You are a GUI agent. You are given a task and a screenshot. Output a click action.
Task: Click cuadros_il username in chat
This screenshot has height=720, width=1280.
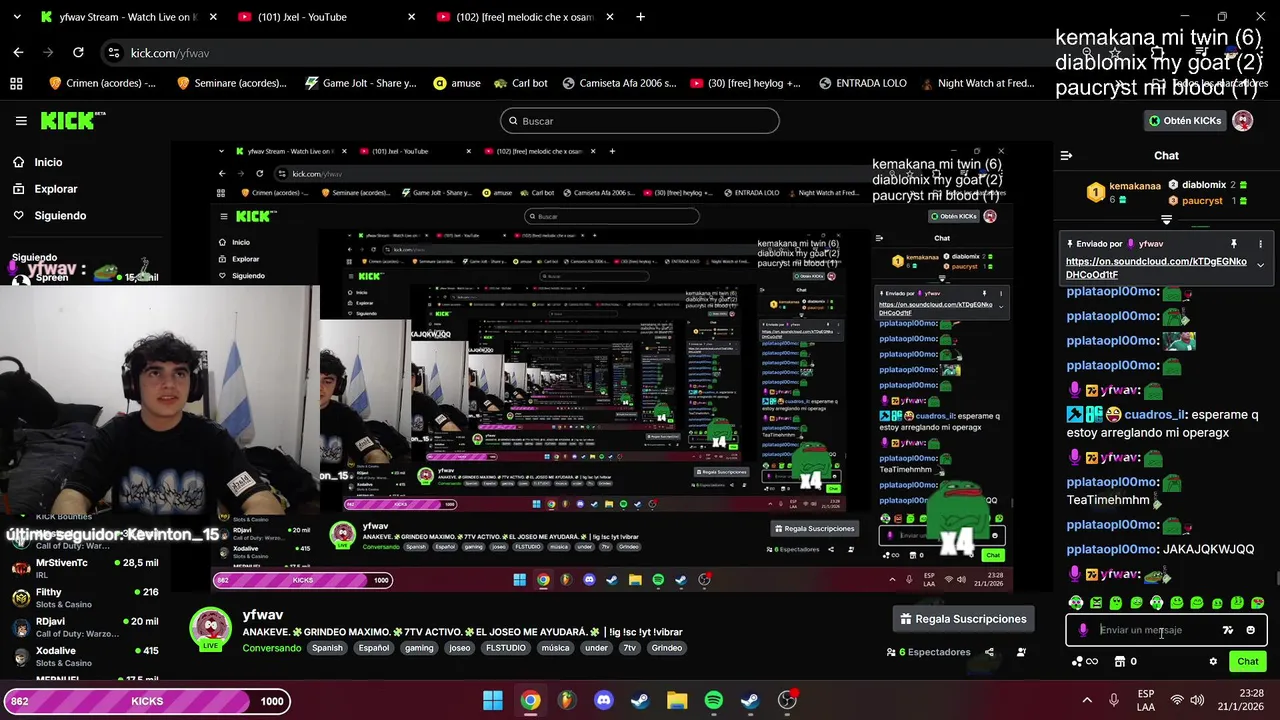[x=1155, y=415]
